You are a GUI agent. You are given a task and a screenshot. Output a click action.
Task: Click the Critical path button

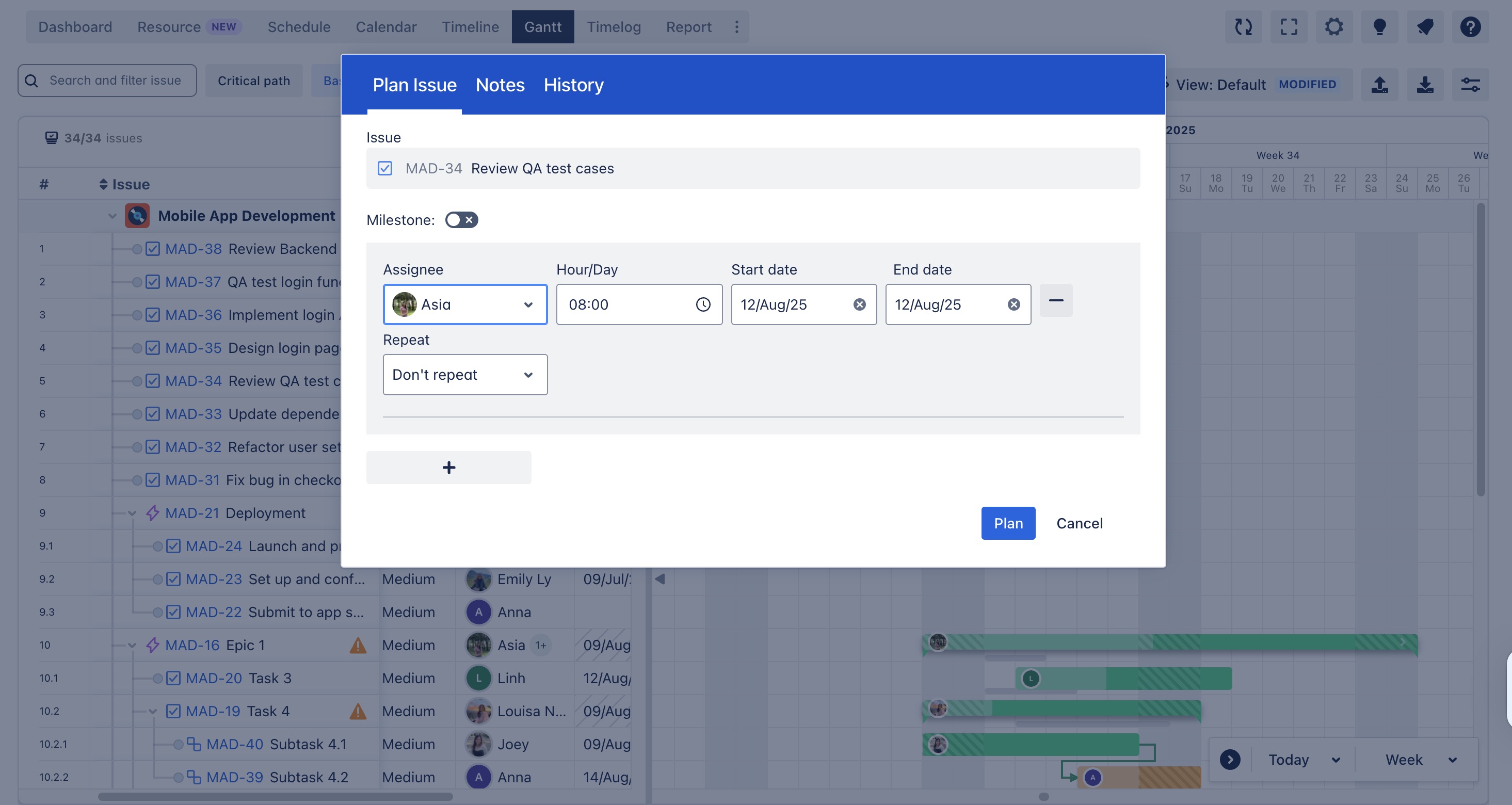[253, 81]
